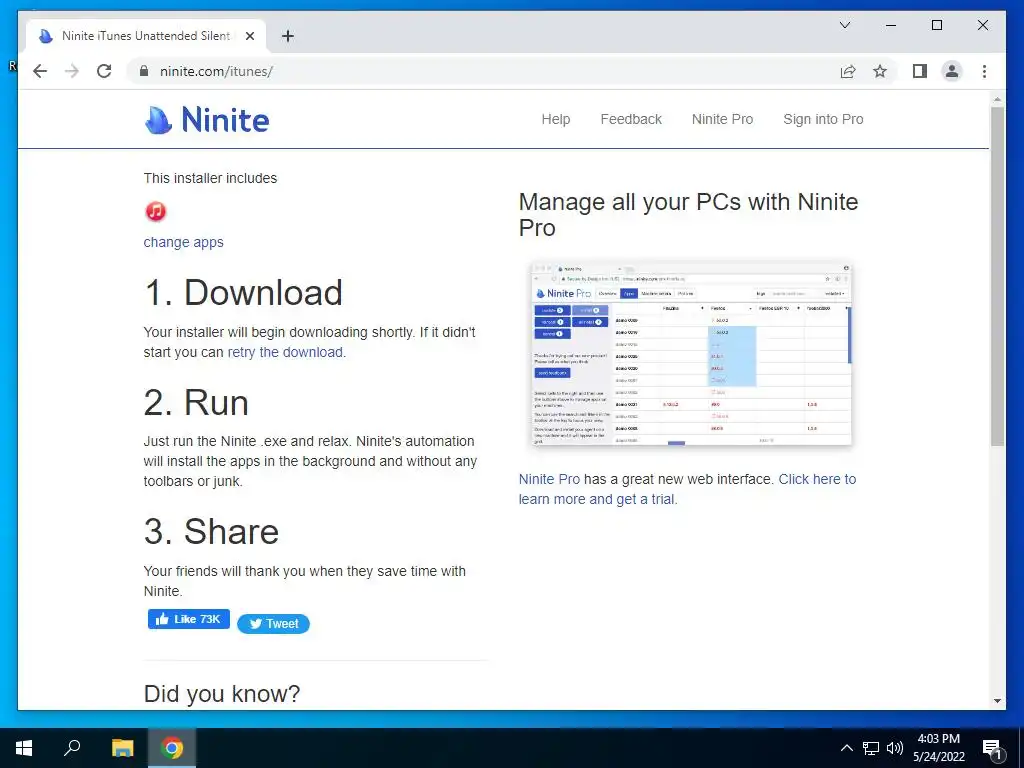
Task: Bookmark this page with the star icon
Action: [x=880, y=71]
